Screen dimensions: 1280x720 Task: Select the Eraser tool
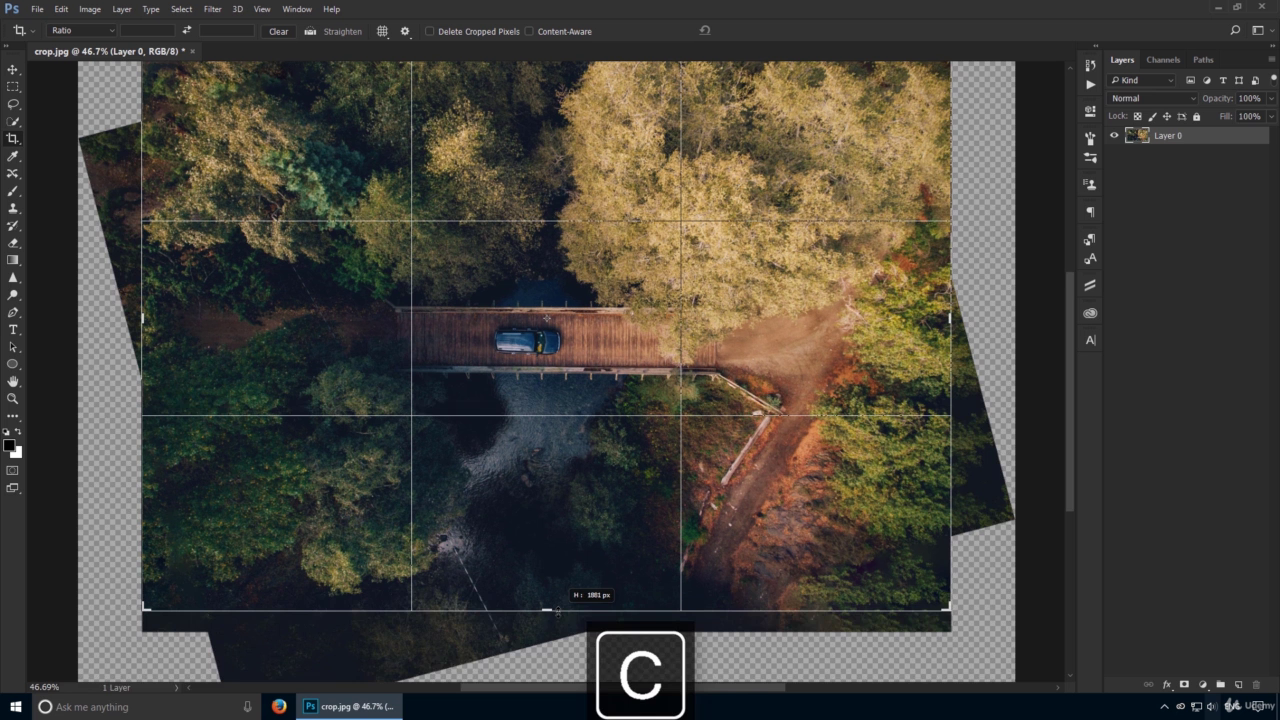click(13, 243)
